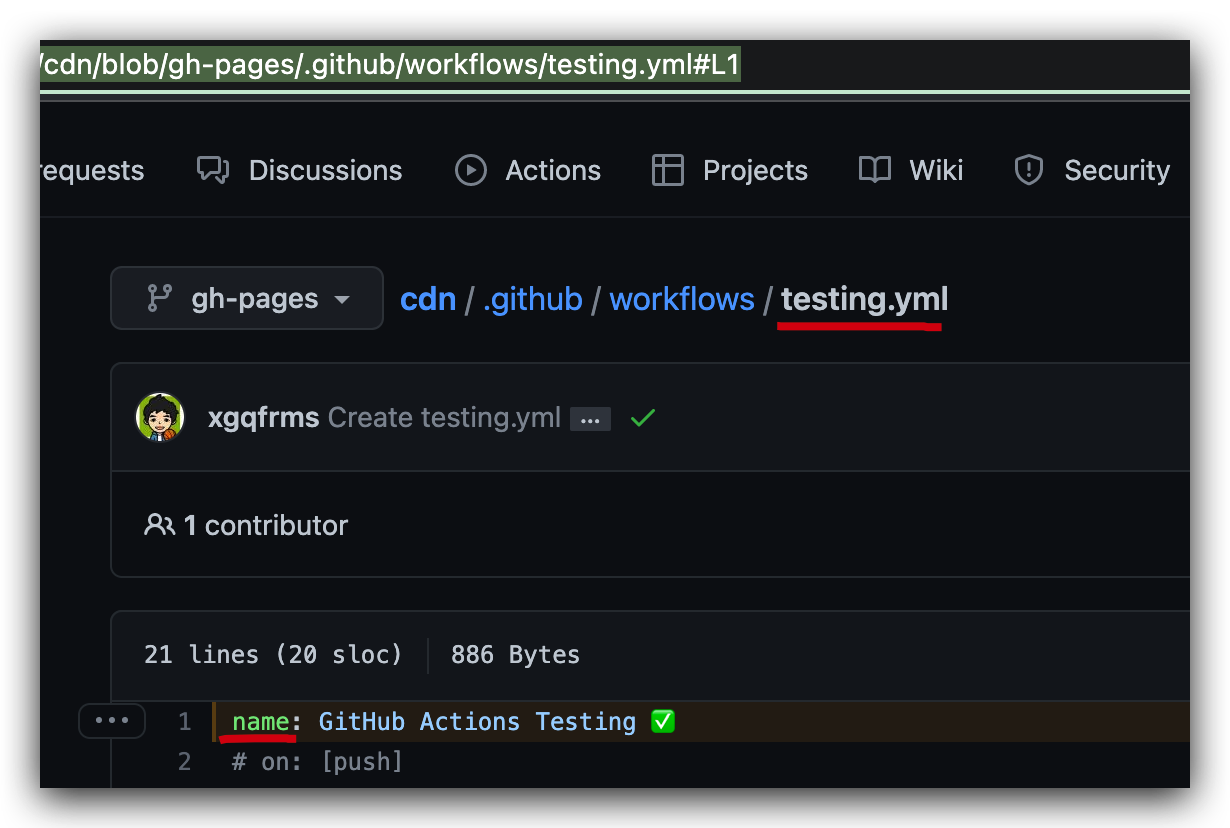Click the Projects table icon

click(667, 170)
